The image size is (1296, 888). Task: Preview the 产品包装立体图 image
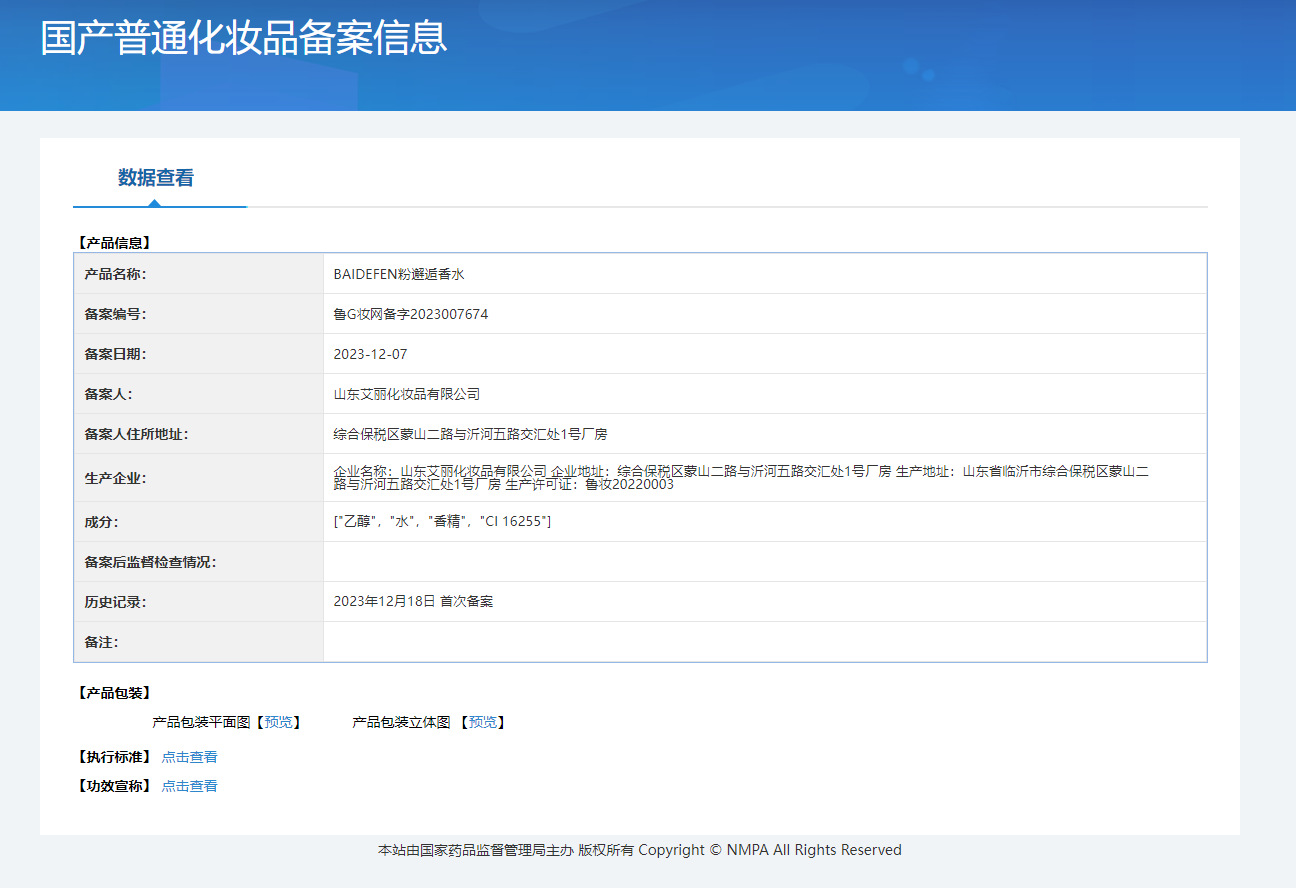tap(483, 722)
